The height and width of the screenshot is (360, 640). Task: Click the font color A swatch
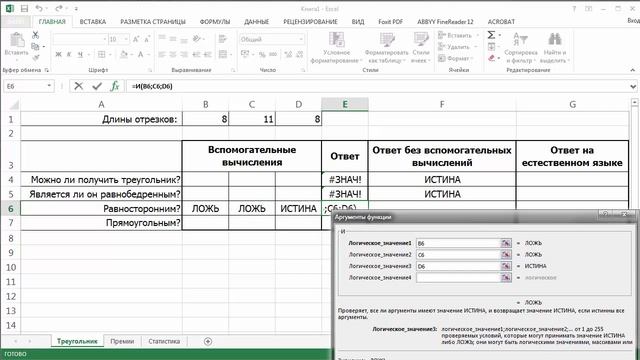coord(140,54)
